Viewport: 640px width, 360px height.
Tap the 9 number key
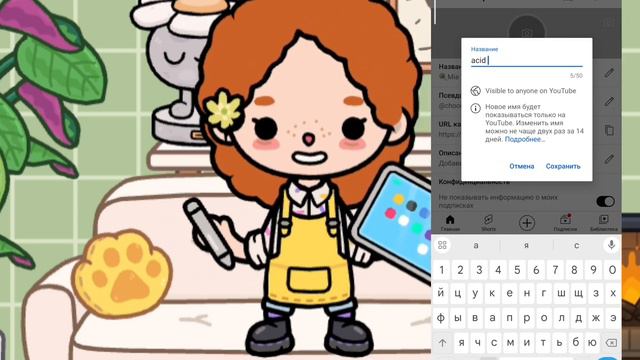tap(593, 270)
